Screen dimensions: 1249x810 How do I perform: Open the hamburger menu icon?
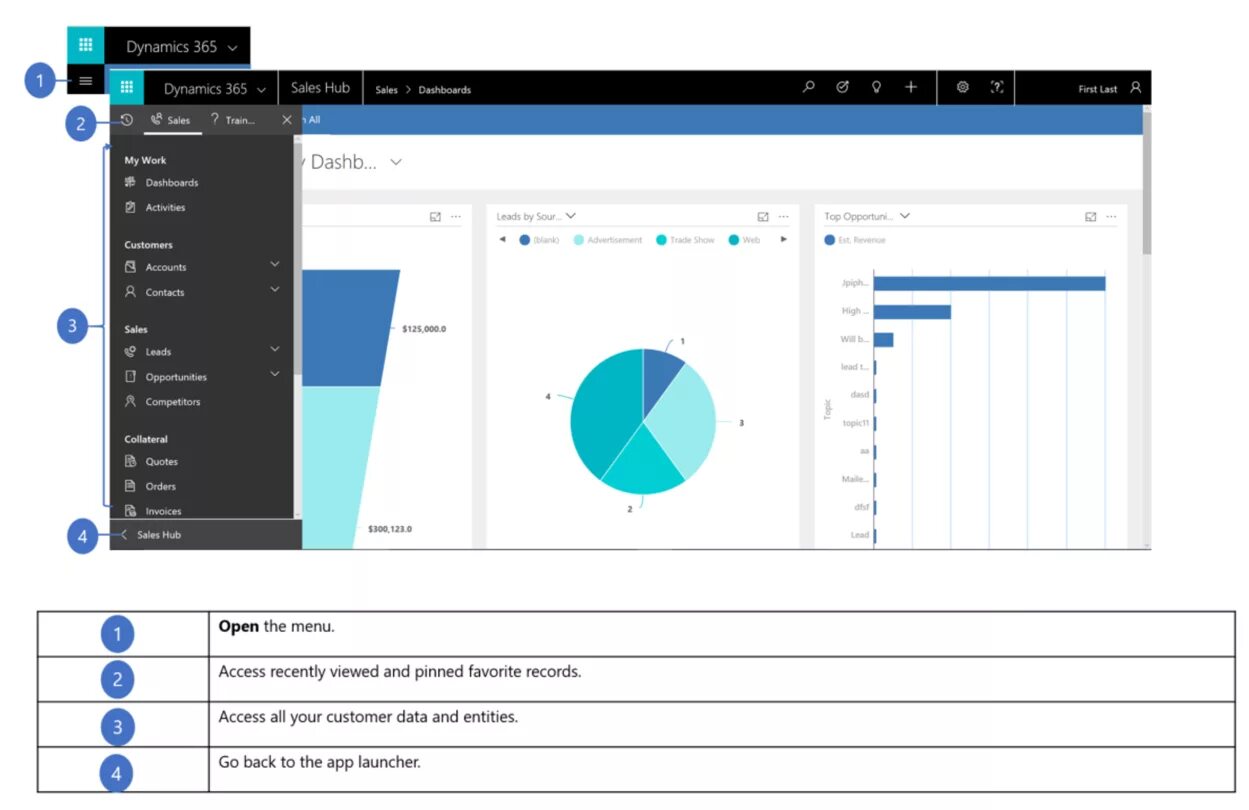tap(86, 81)
